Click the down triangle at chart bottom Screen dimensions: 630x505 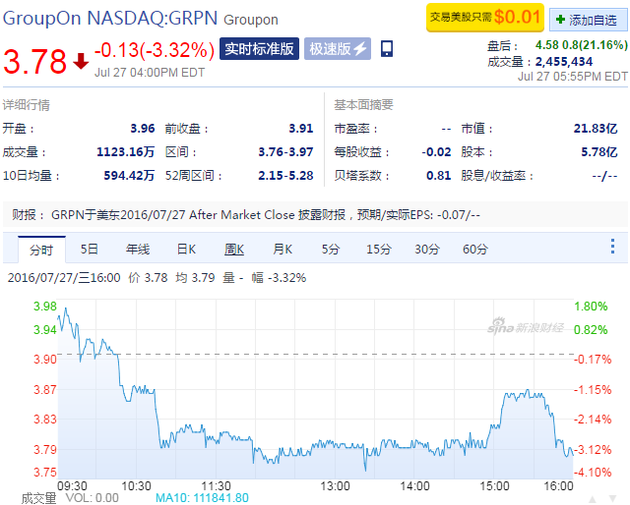tap(613, 499)
